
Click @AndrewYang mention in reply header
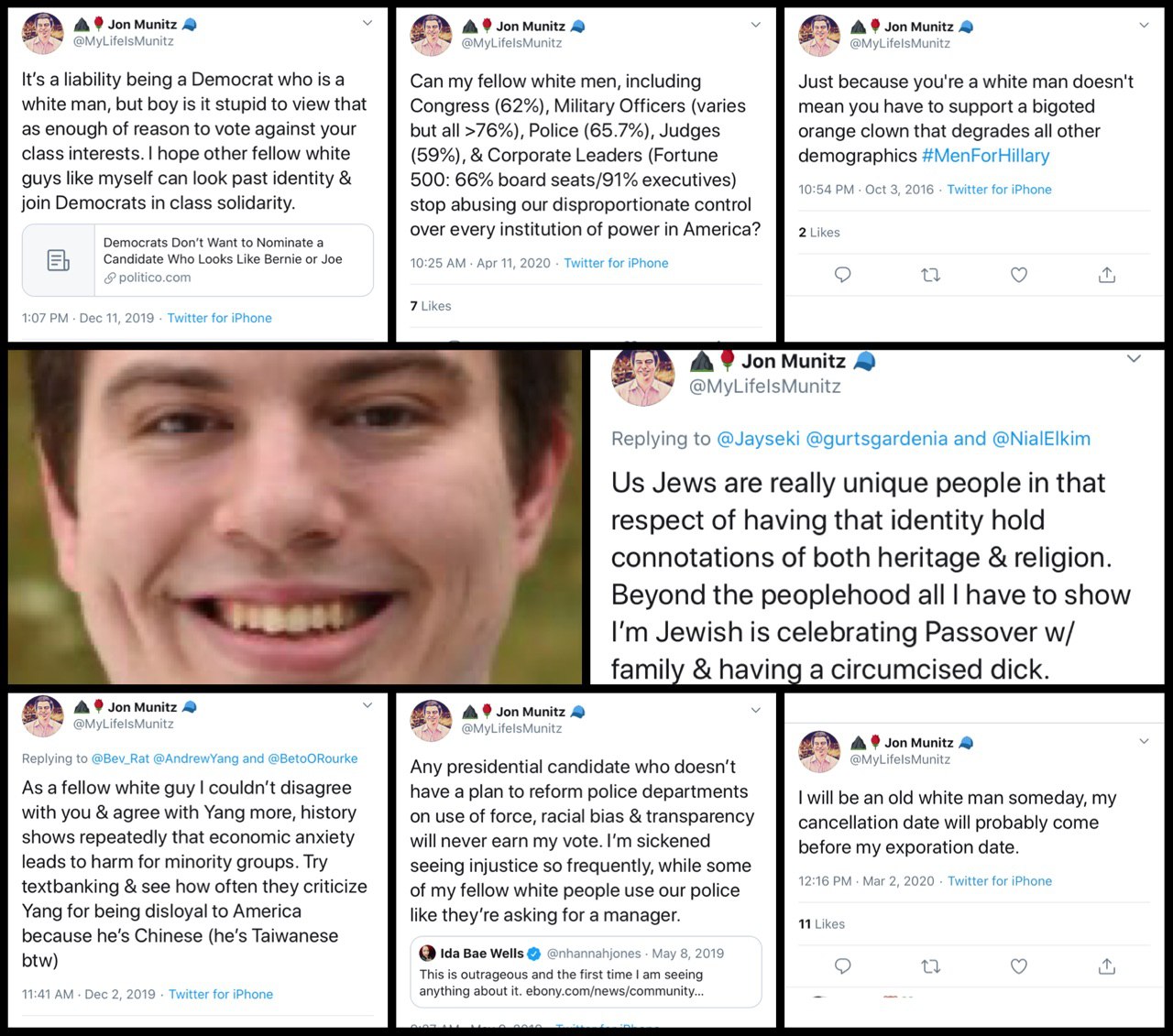click(x=195, y=758)
